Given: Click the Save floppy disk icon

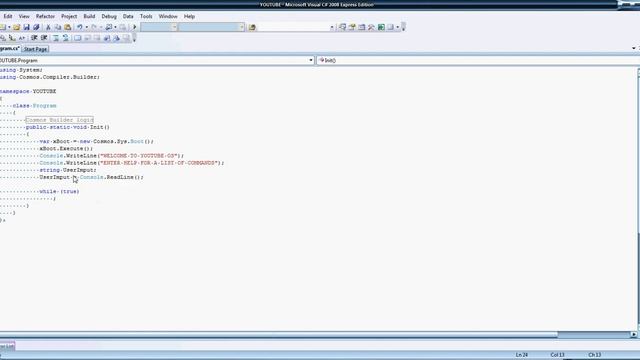Looking at the screenshot, I should 27,27.
